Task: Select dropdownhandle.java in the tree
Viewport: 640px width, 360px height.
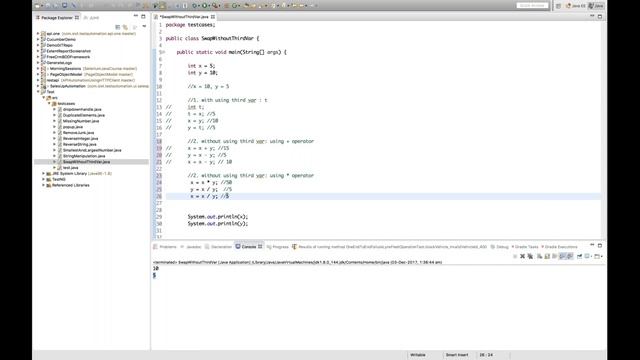Action: (82, 109)
